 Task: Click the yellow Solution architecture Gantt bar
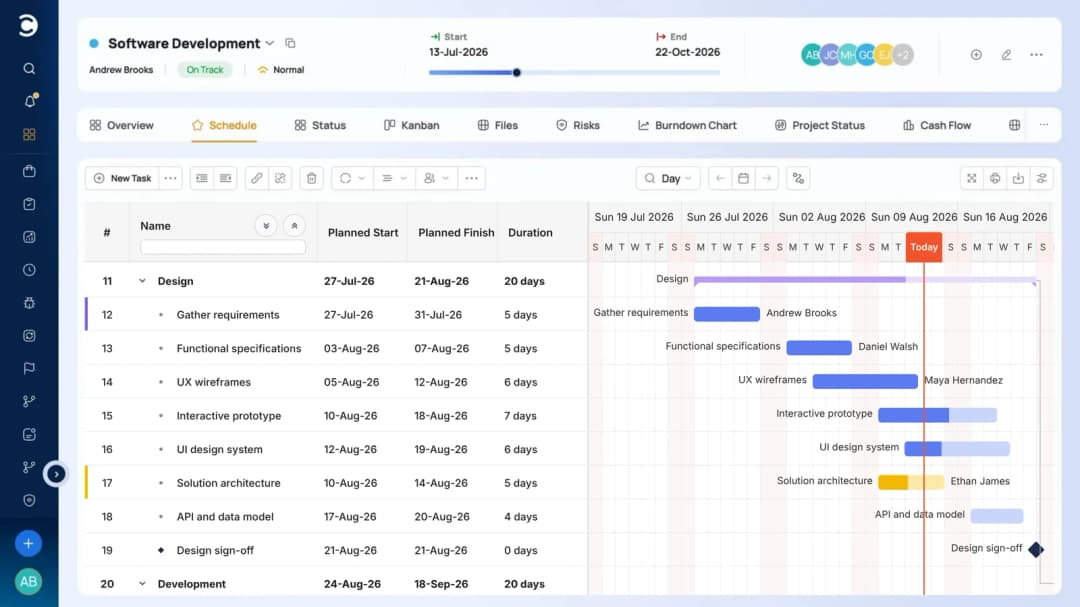click(911, 482)
